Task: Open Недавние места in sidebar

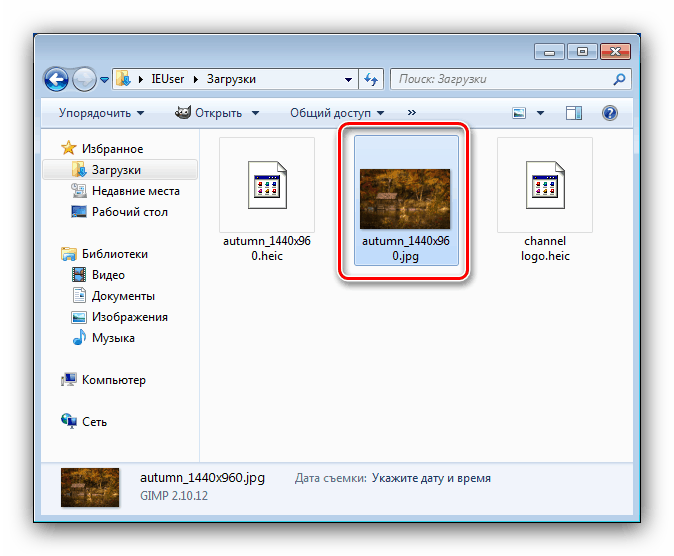Action: pyautogui.click(x=136, y=191)
